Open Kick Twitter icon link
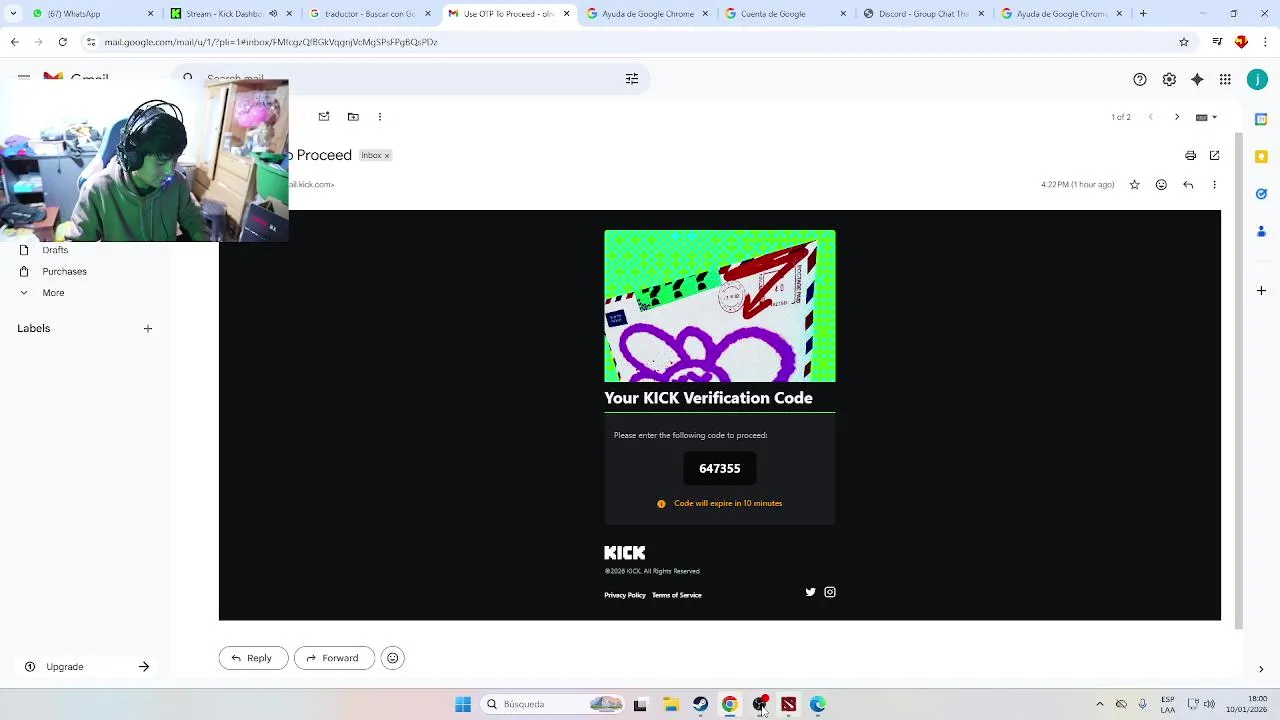This screenshot has height=720, width=1280. click(x=810, y=592)
